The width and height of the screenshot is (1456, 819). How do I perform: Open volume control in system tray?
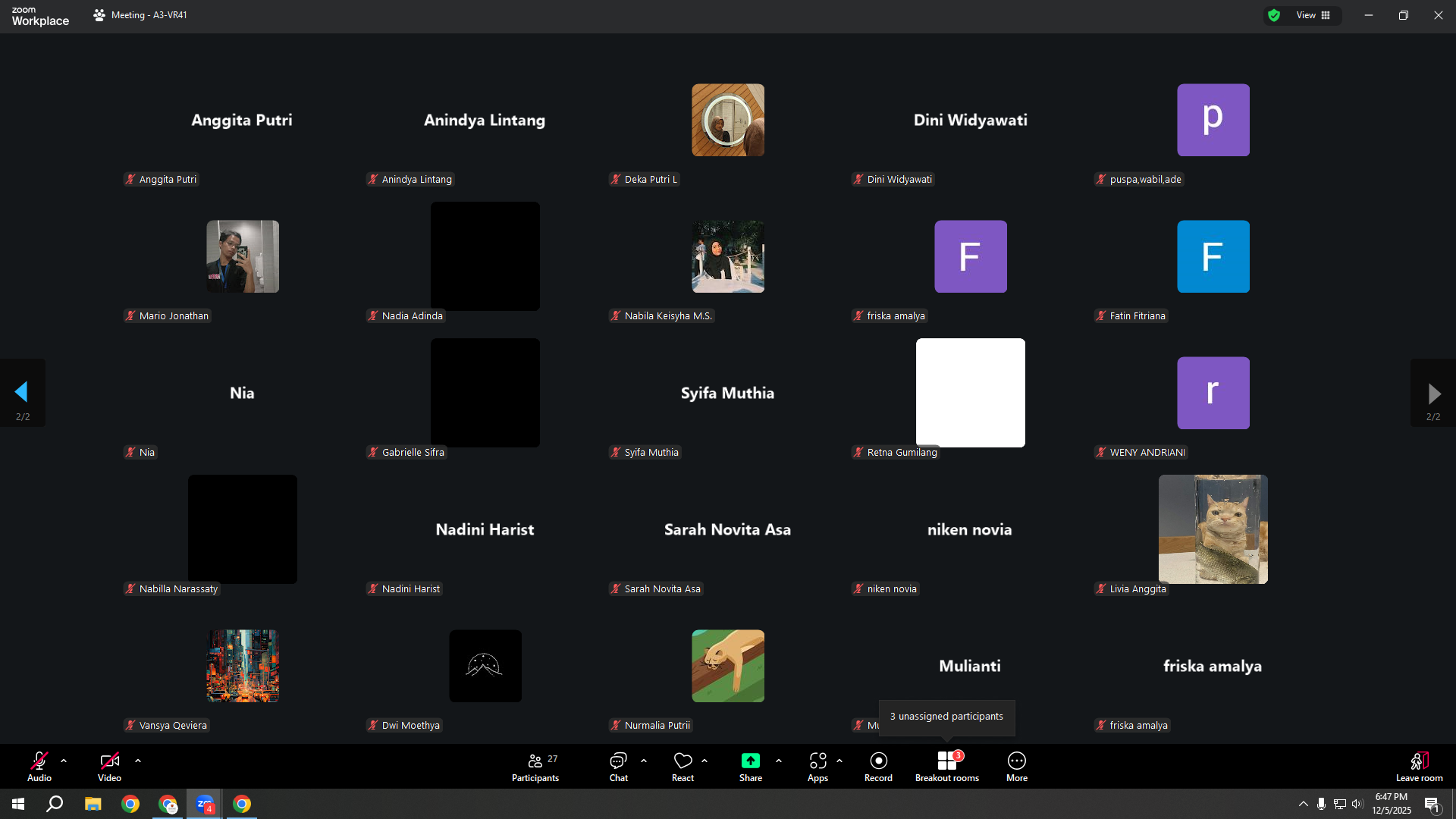[1357, 804]
